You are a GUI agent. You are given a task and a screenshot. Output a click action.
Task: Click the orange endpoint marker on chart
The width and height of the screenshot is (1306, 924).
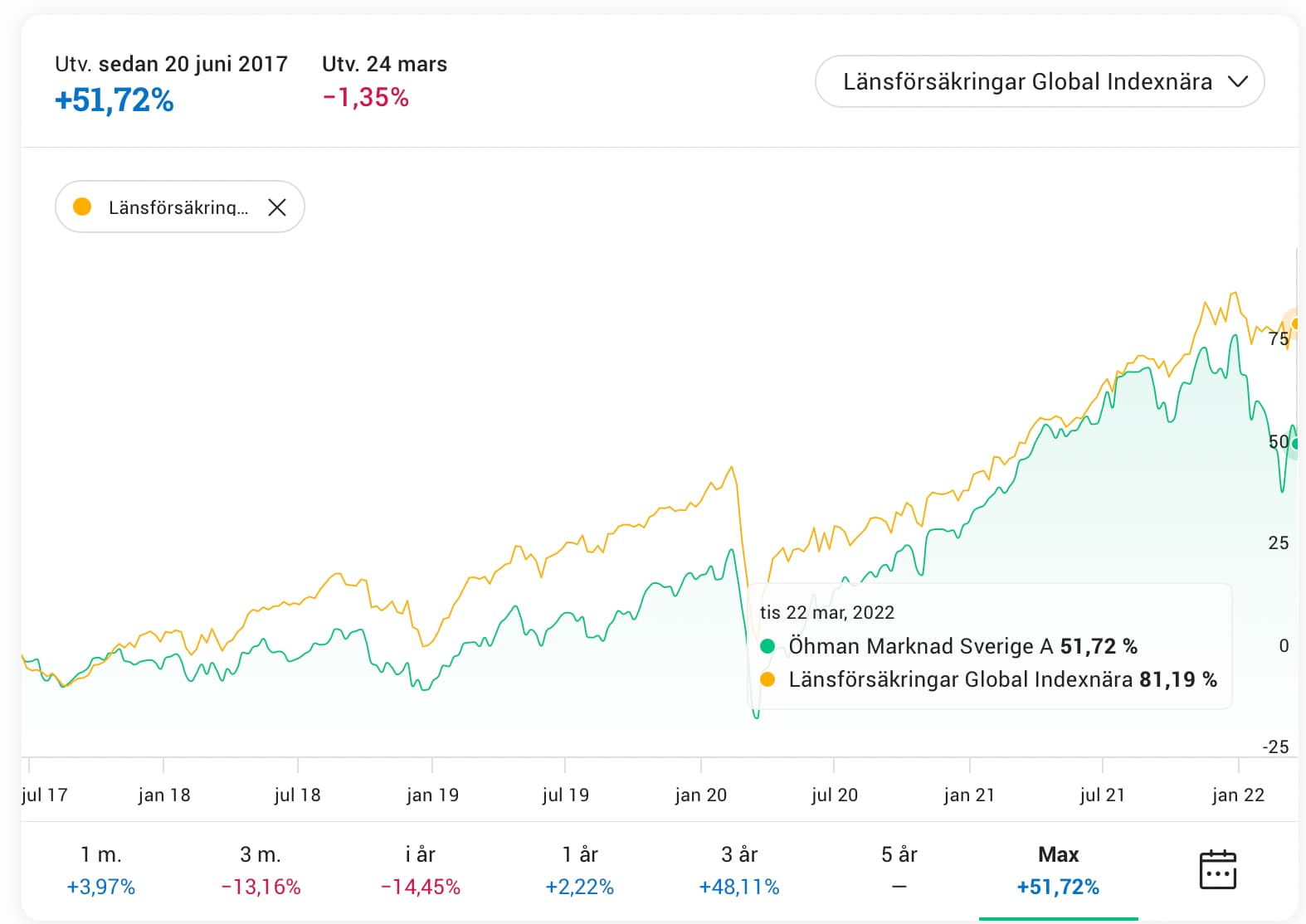[x=1295, y=323]
